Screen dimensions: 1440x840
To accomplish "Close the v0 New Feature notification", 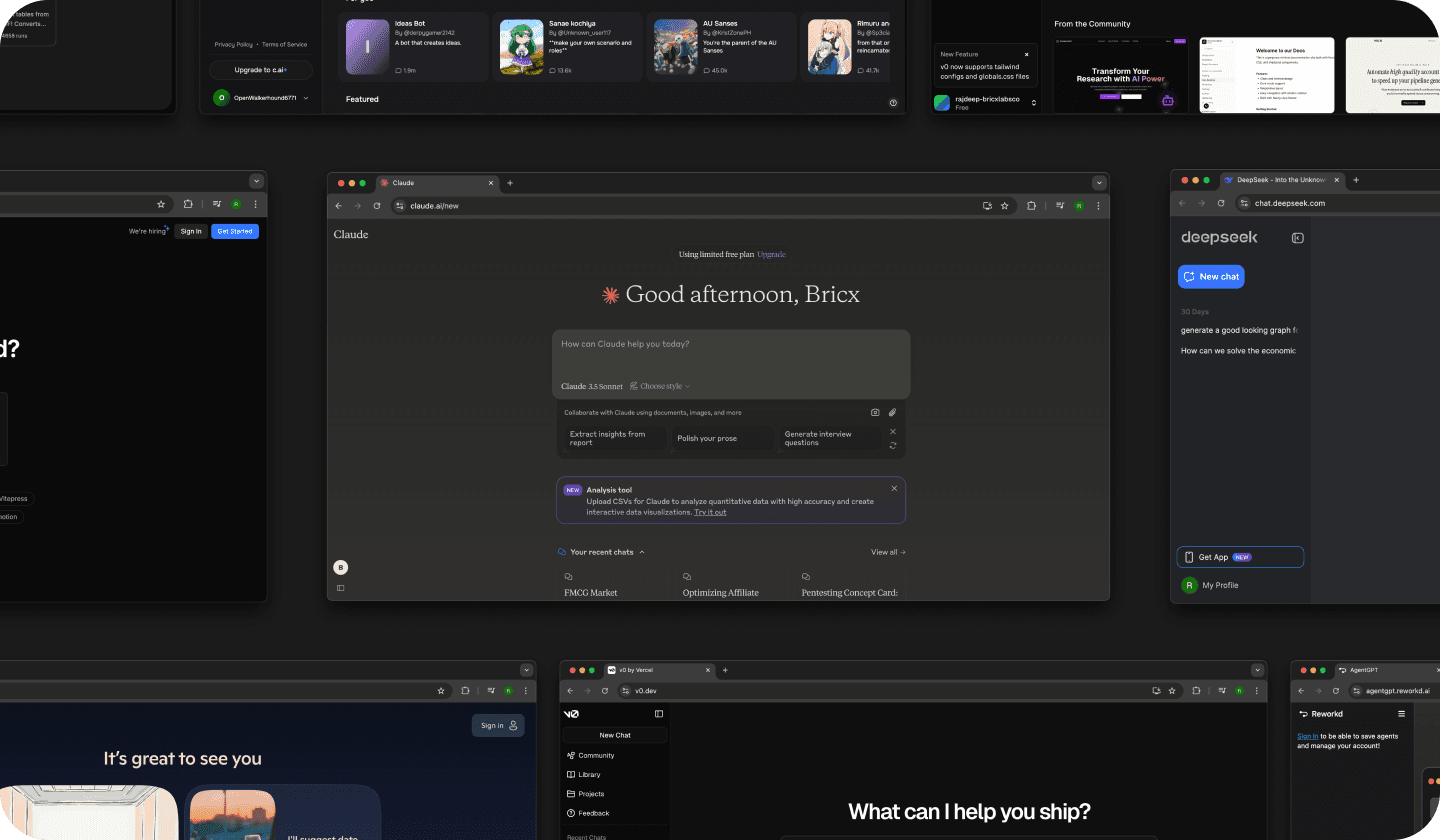I will click(1027, 54).
